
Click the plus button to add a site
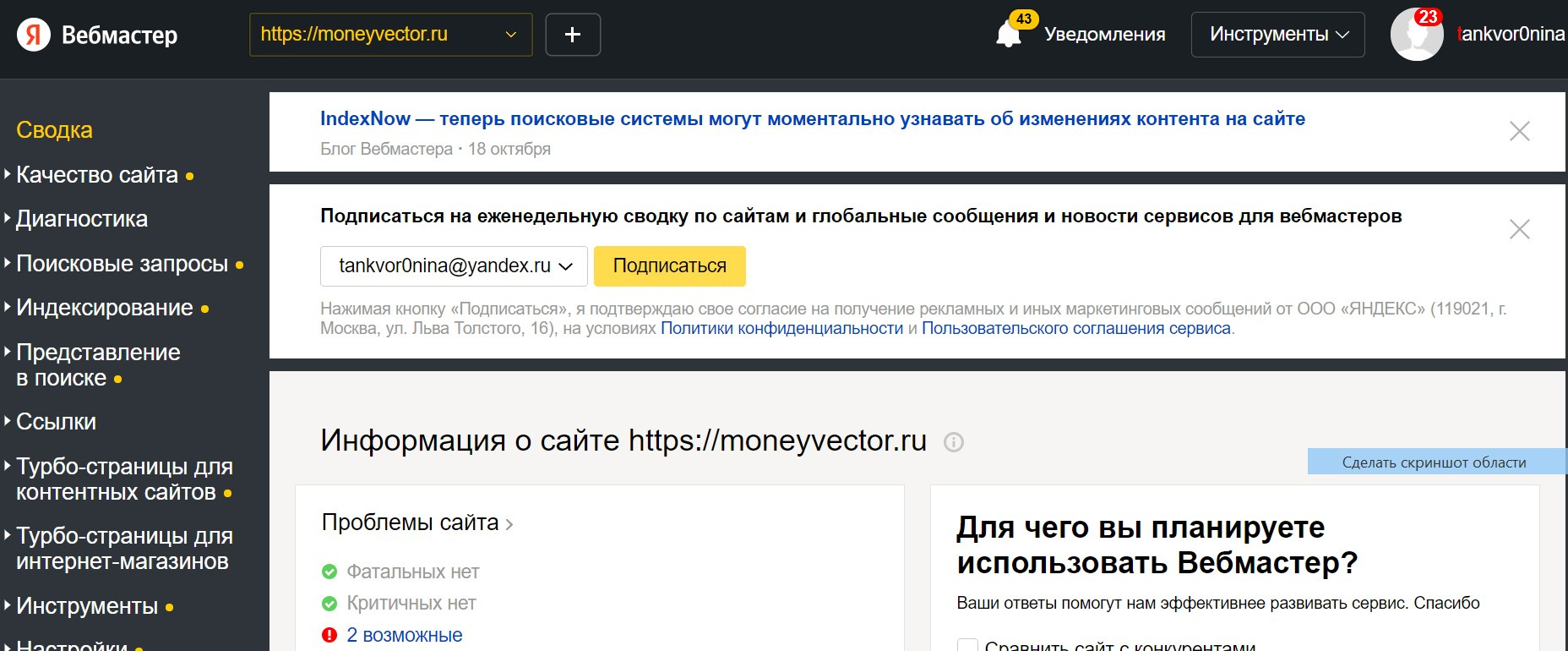(x=573, y=35)
